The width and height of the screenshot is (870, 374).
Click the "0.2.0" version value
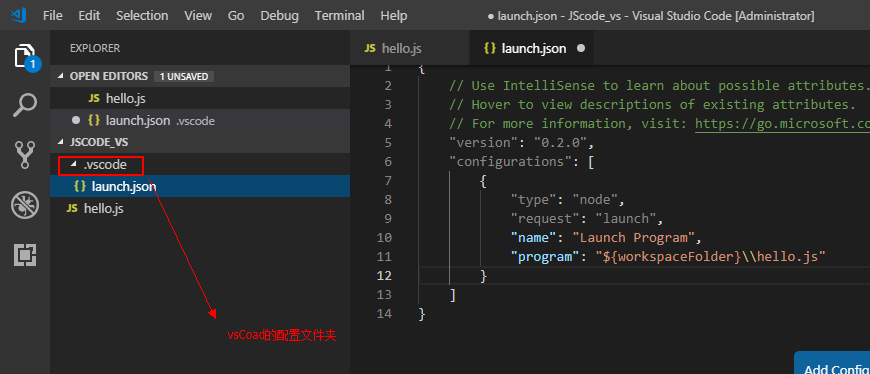pos(560,143)
